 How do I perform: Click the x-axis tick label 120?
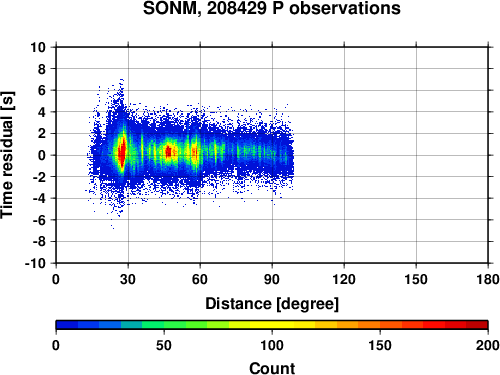[x=344, y=279]
